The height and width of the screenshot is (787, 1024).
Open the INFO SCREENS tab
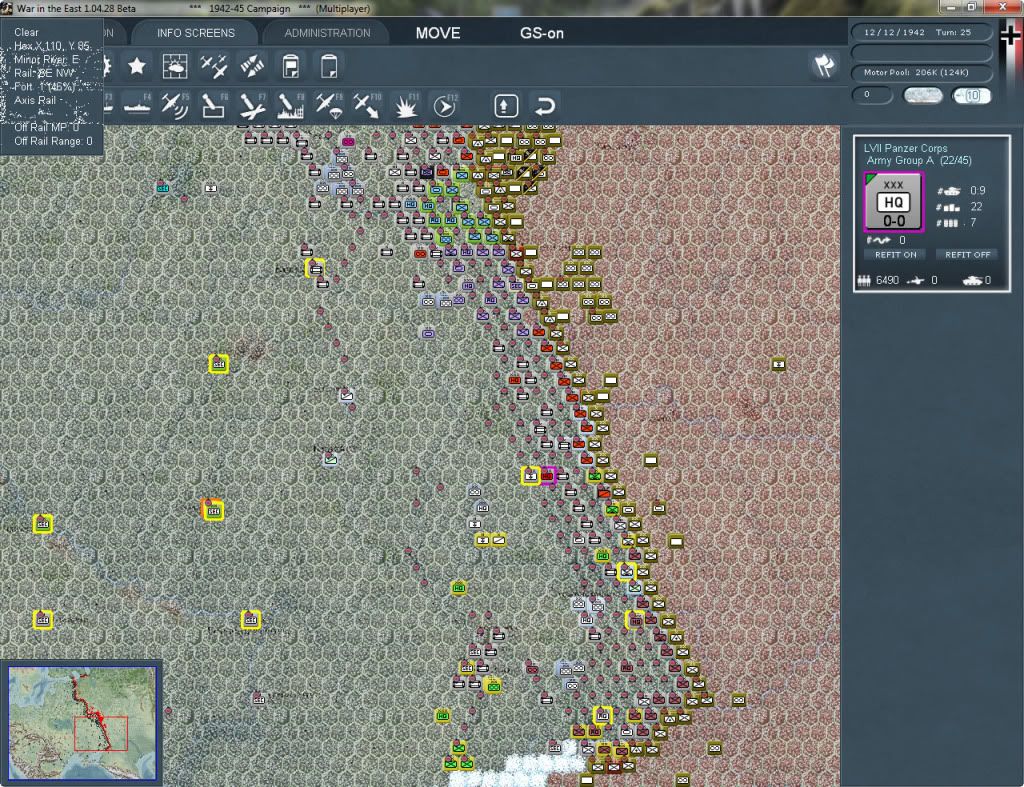point(196,33)
